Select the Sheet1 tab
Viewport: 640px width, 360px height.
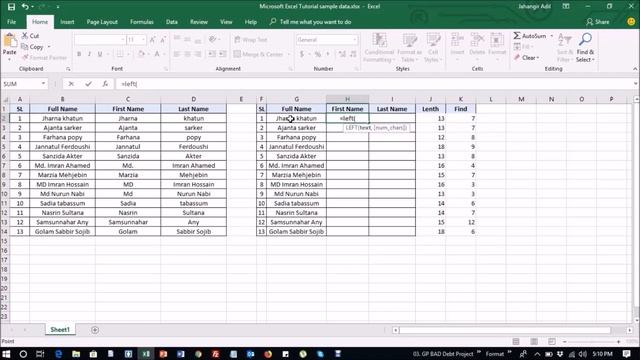[60, 329]
